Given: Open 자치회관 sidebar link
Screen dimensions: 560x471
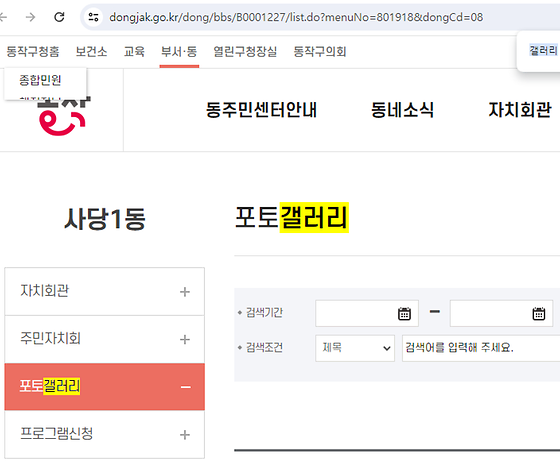Looking at the screenshot, I should pyautogui.click(x=45, y=291).
